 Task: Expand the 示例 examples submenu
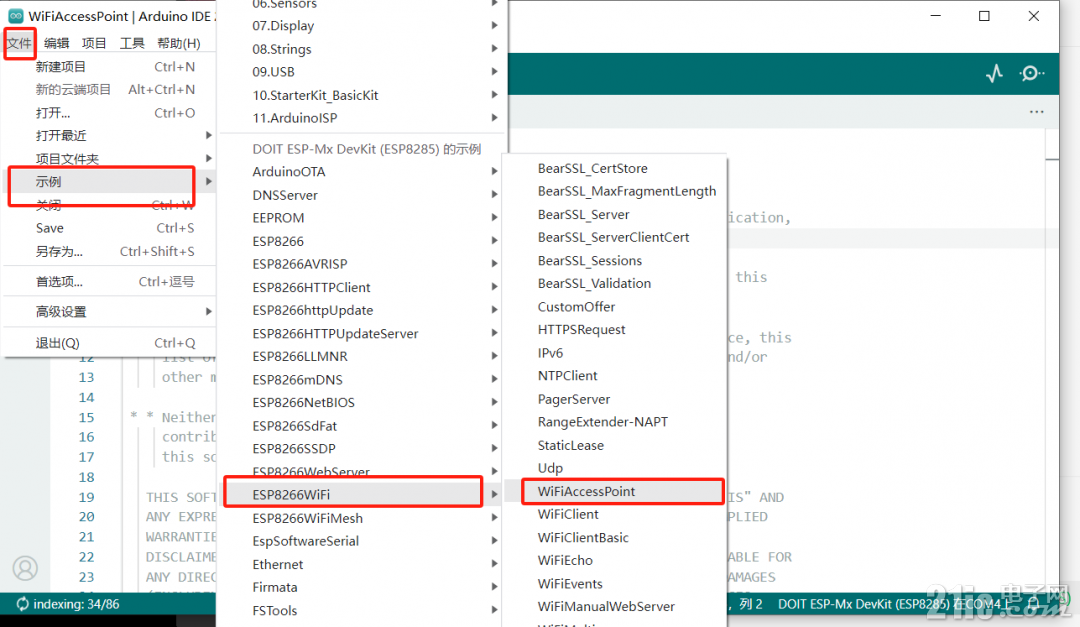[x=110, y=182]
